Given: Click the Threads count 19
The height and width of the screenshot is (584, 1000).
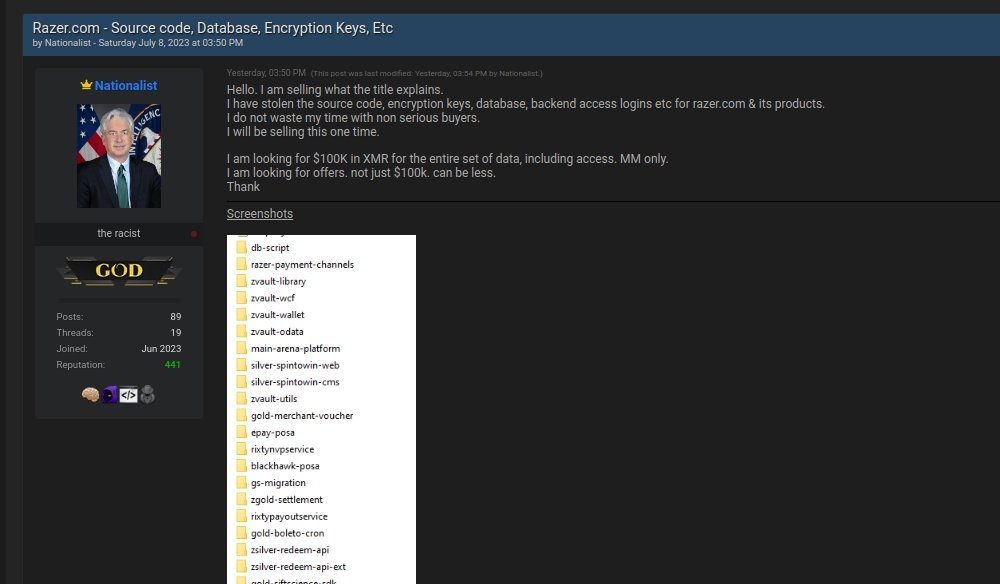Looking at the screenshot, I should pos(175,332).
